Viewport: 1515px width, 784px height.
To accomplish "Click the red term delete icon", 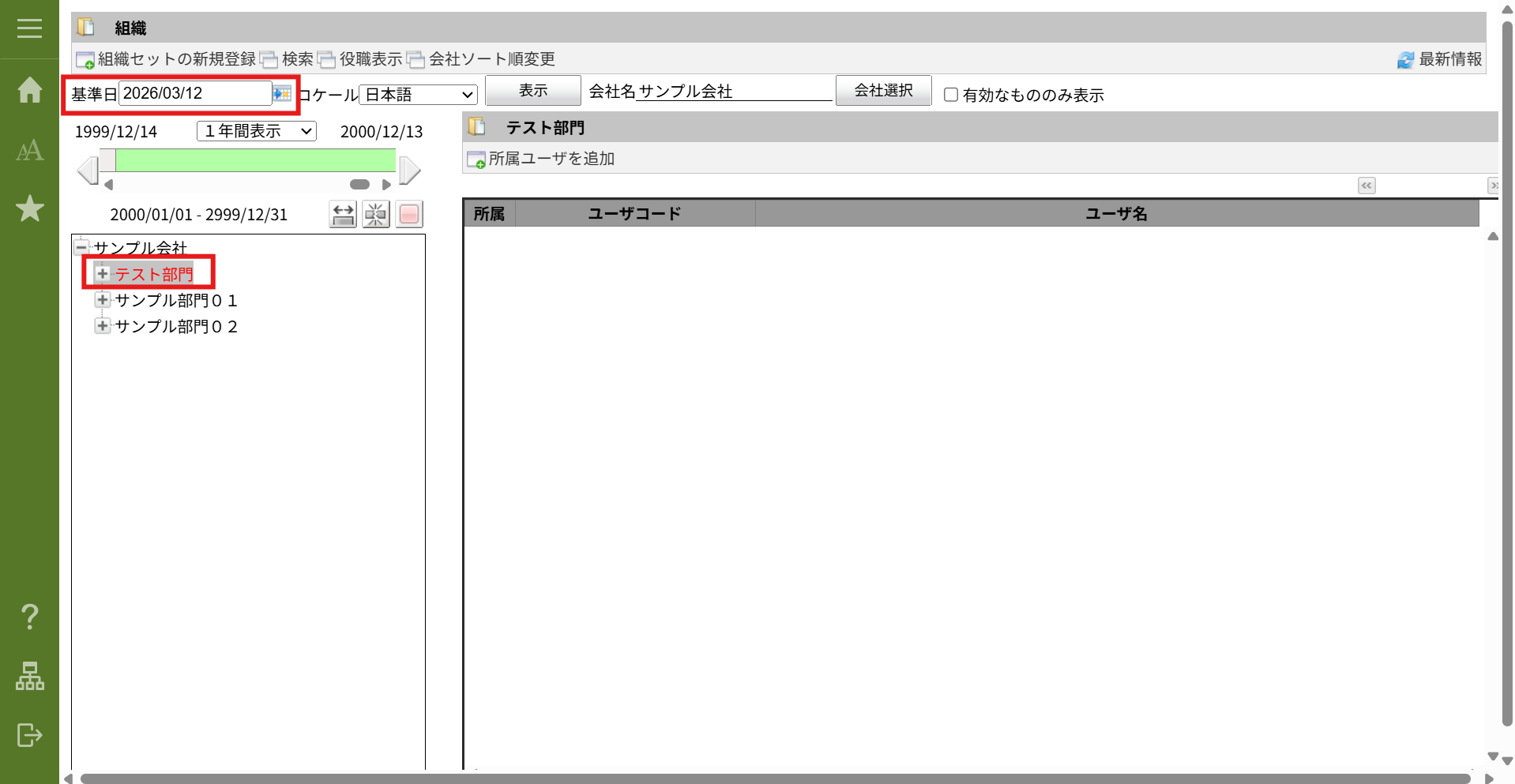I will pos(409,214).
